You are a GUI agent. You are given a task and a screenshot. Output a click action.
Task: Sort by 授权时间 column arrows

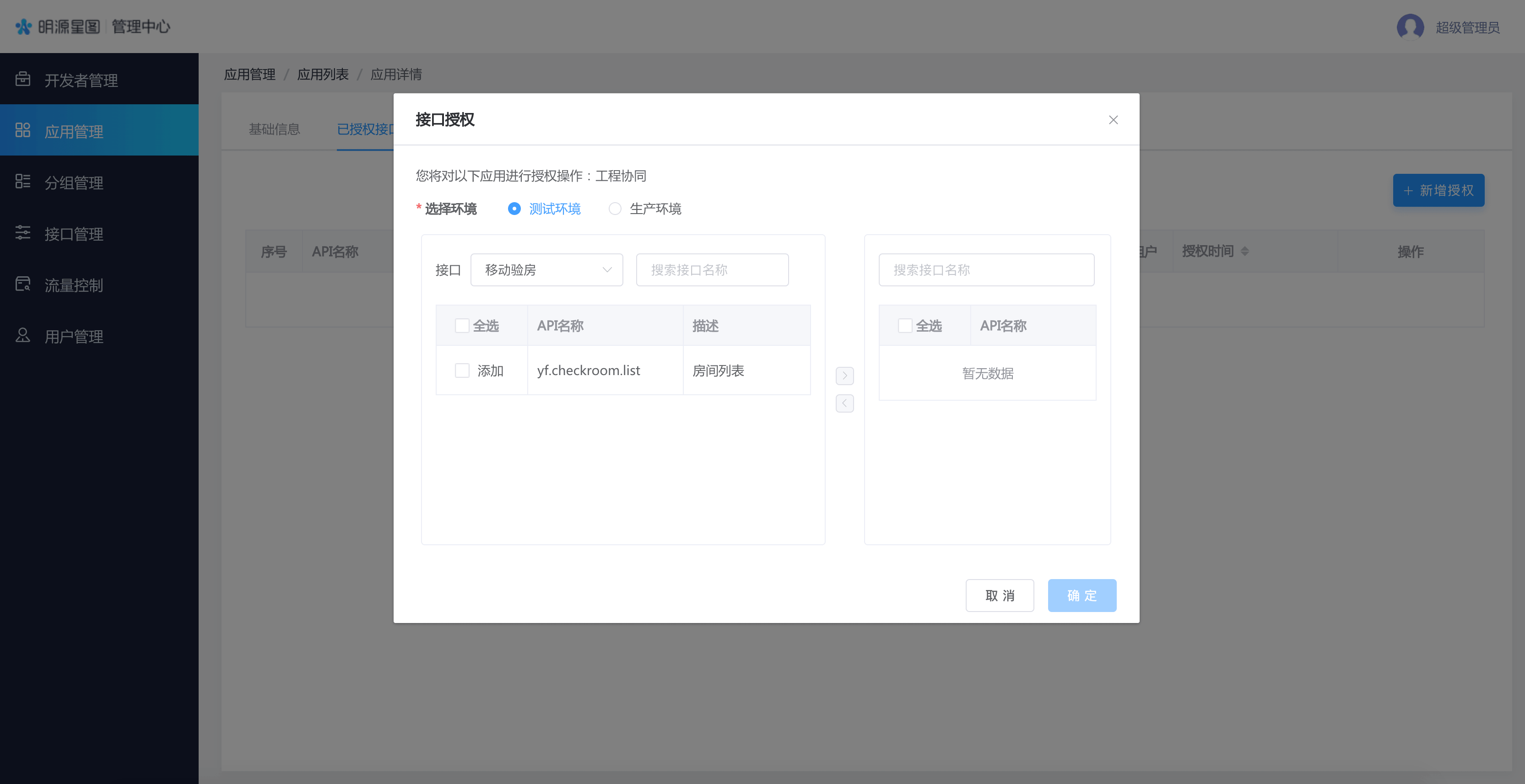click(1245, 252)
